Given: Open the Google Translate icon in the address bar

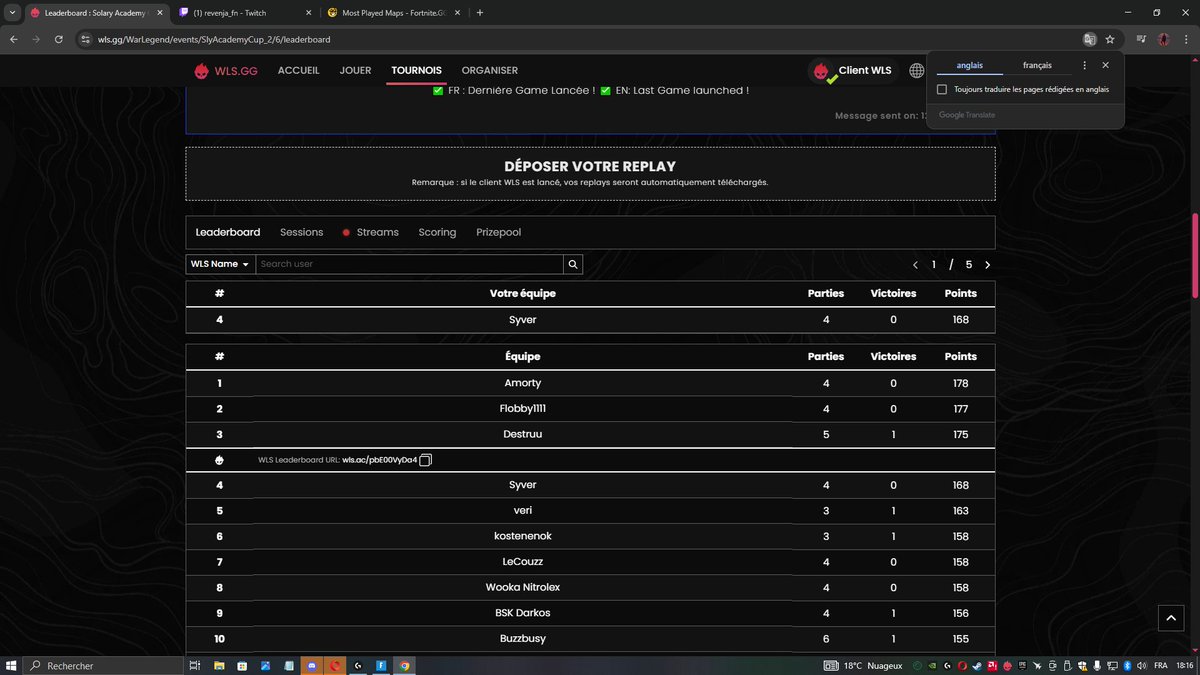Looking at the screenshot, I should 1089,37.
